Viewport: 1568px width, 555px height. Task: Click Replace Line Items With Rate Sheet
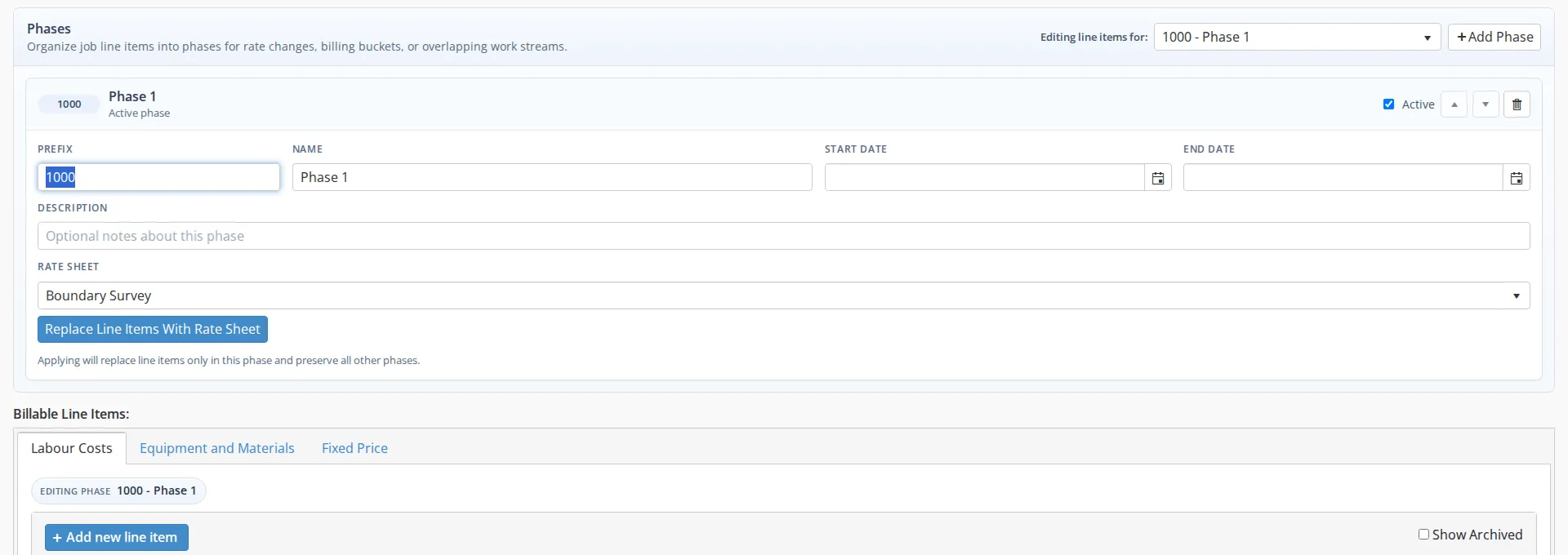[x=153, y=329]
